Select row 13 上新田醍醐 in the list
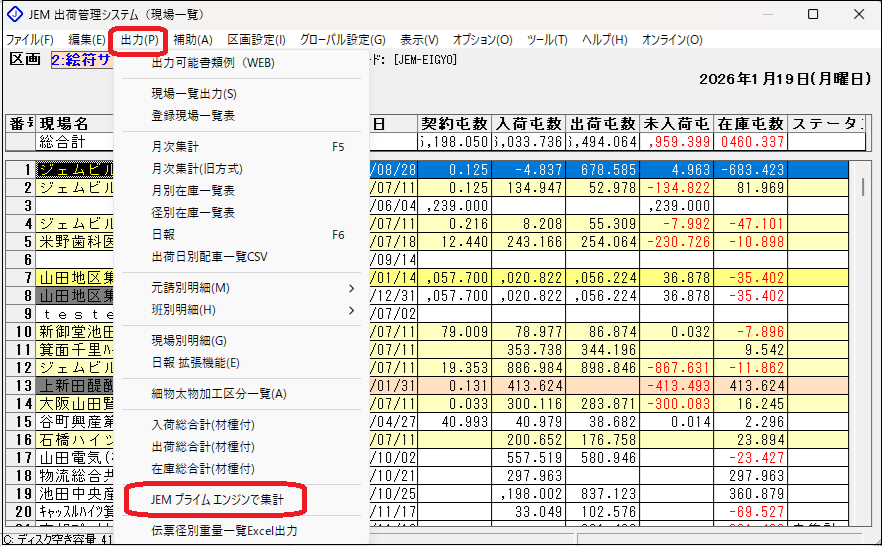Viewport: 882px width, 546px height. [77, 385]
